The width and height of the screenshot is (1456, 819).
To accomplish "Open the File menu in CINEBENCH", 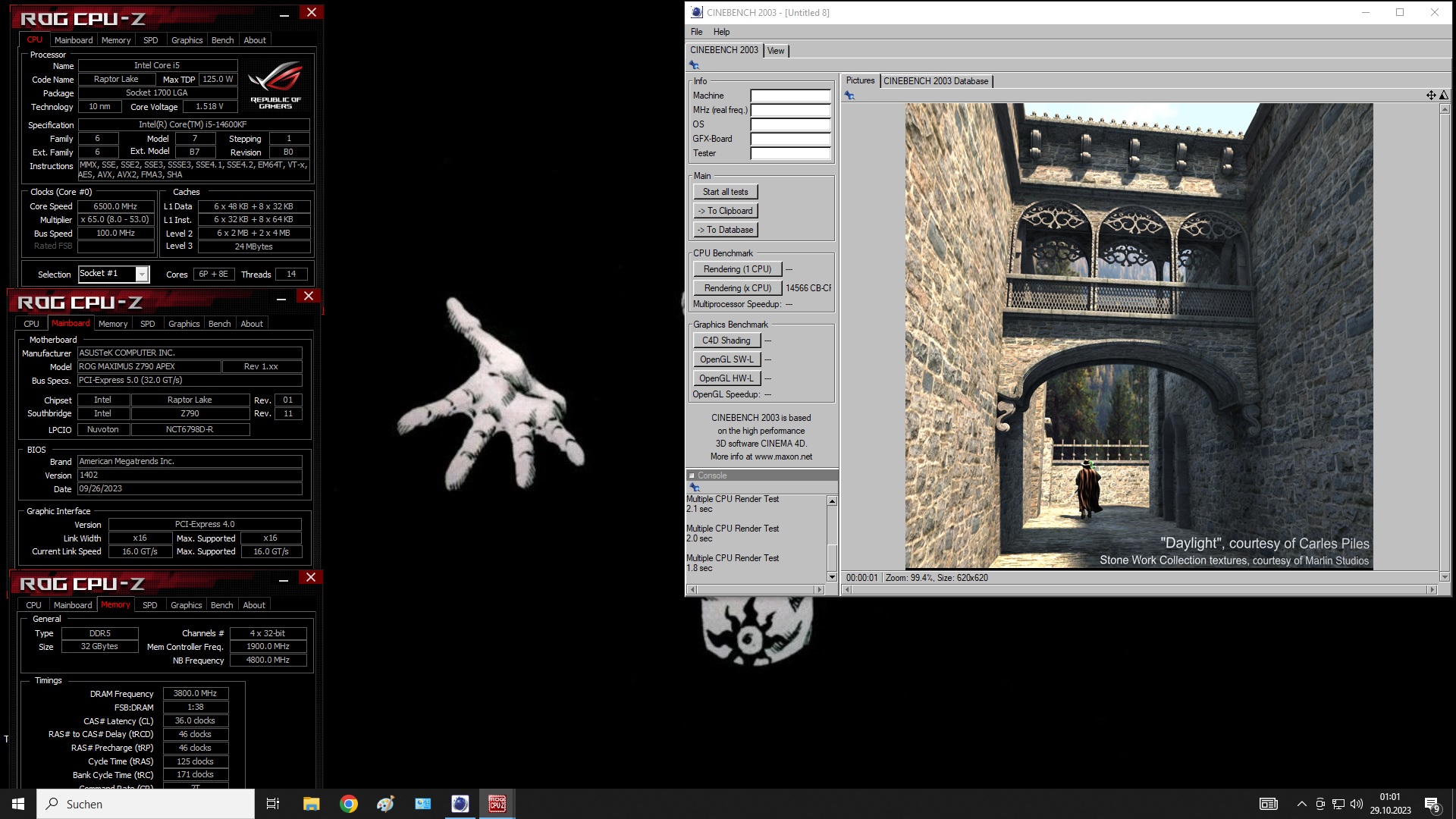I will pyautogui.click(x=696, y=32).
